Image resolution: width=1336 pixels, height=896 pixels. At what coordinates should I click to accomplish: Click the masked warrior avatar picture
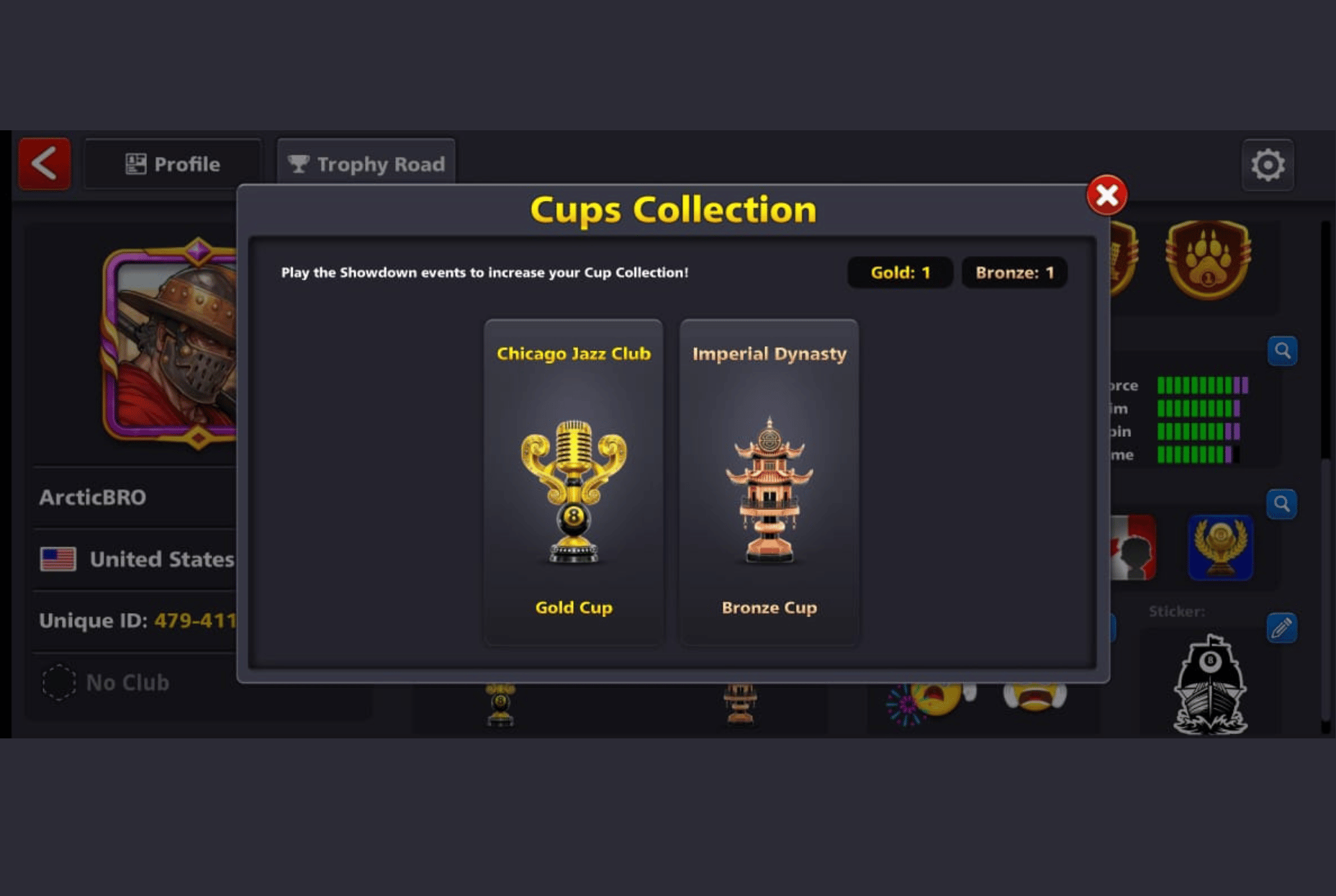coord(171,344)
